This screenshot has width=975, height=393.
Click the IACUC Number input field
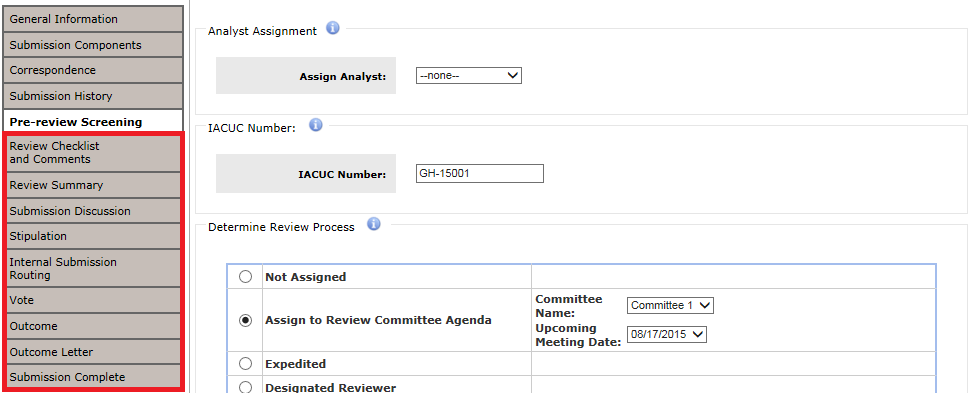click(479, 173)
